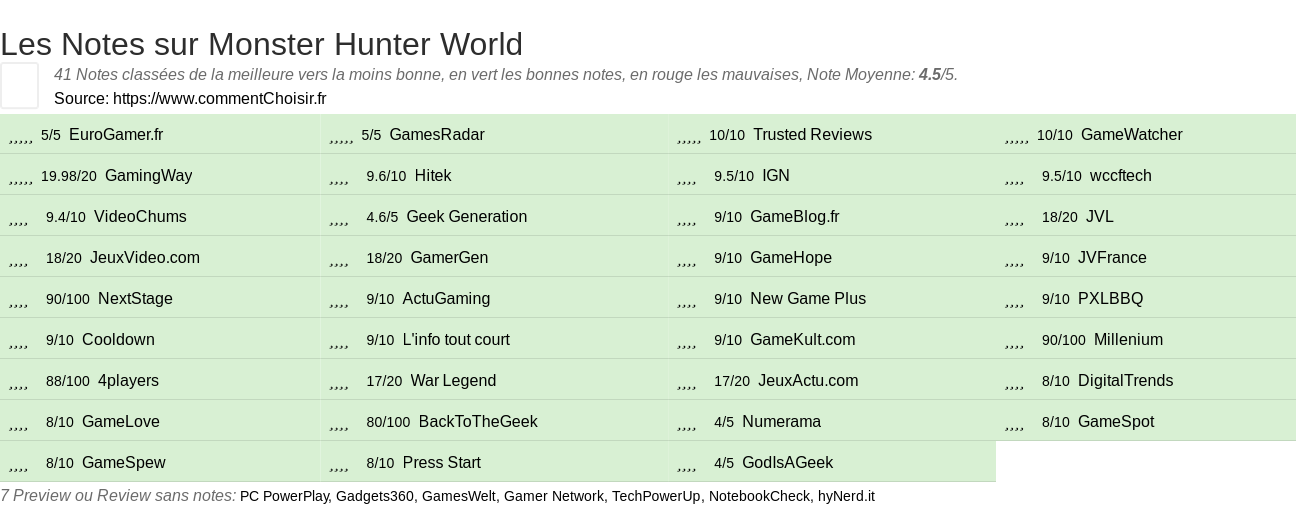
Task: Select the BackToTheGeek entry
Action: [478, 422]
